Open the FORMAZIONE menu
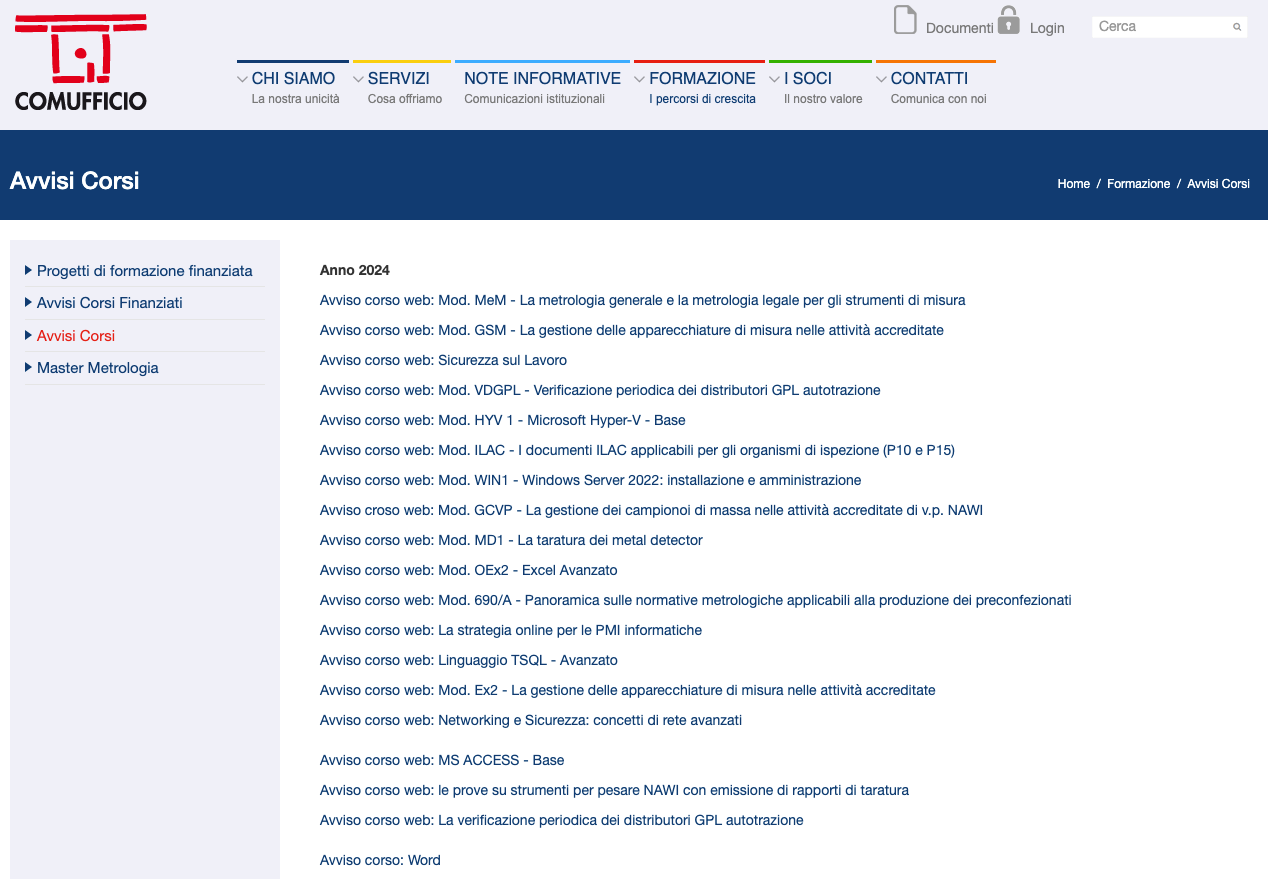The image size is (1268, 879). point(702,78)
